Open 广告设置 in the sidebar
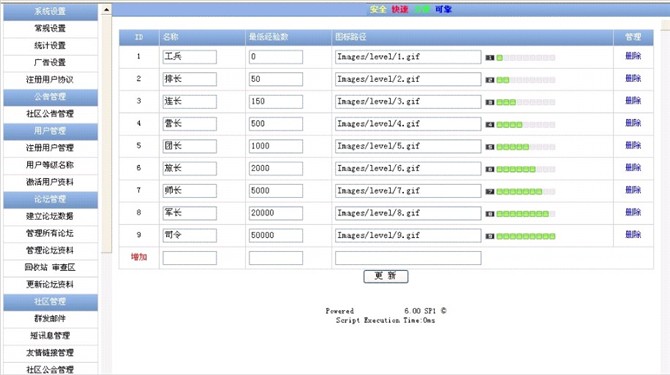The height and width of the screenshot is (375, 670). tap(50, 62)
